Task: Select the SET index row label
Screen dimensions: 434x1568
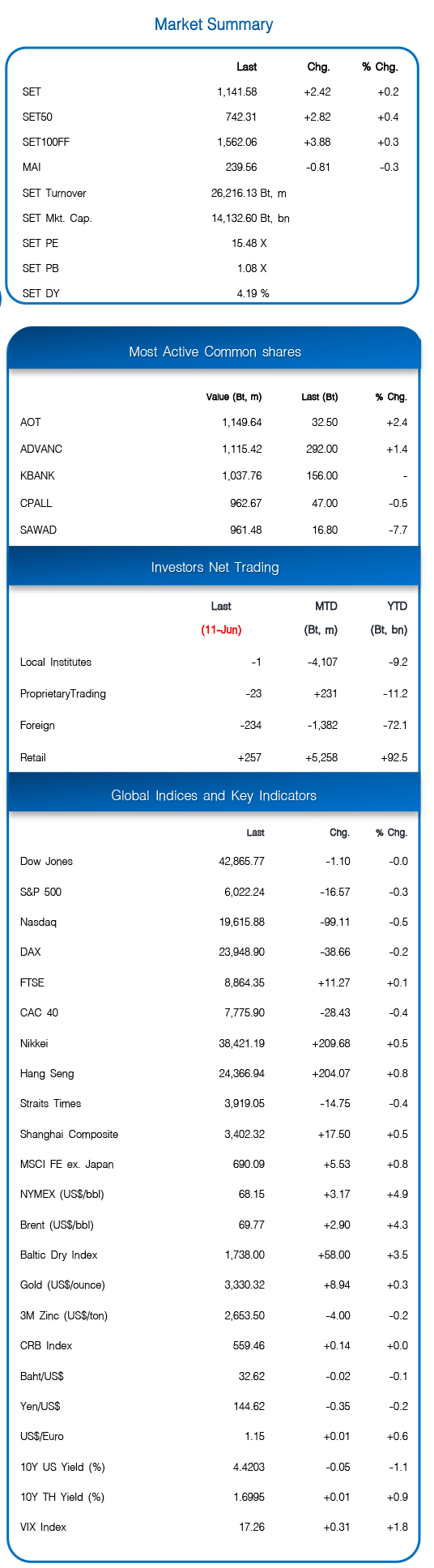Action: coord(32,92)
